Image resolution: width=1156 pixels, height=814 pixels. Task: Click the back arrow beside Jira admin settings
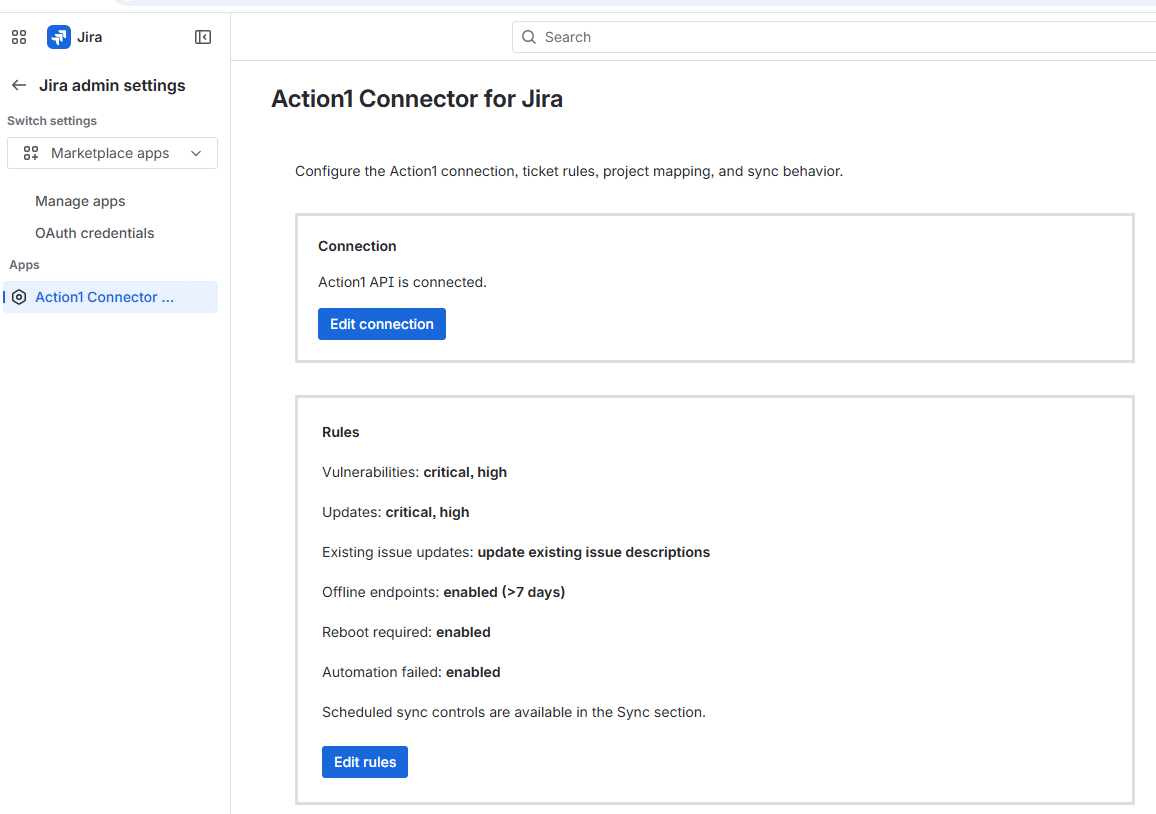pos(18,85)
